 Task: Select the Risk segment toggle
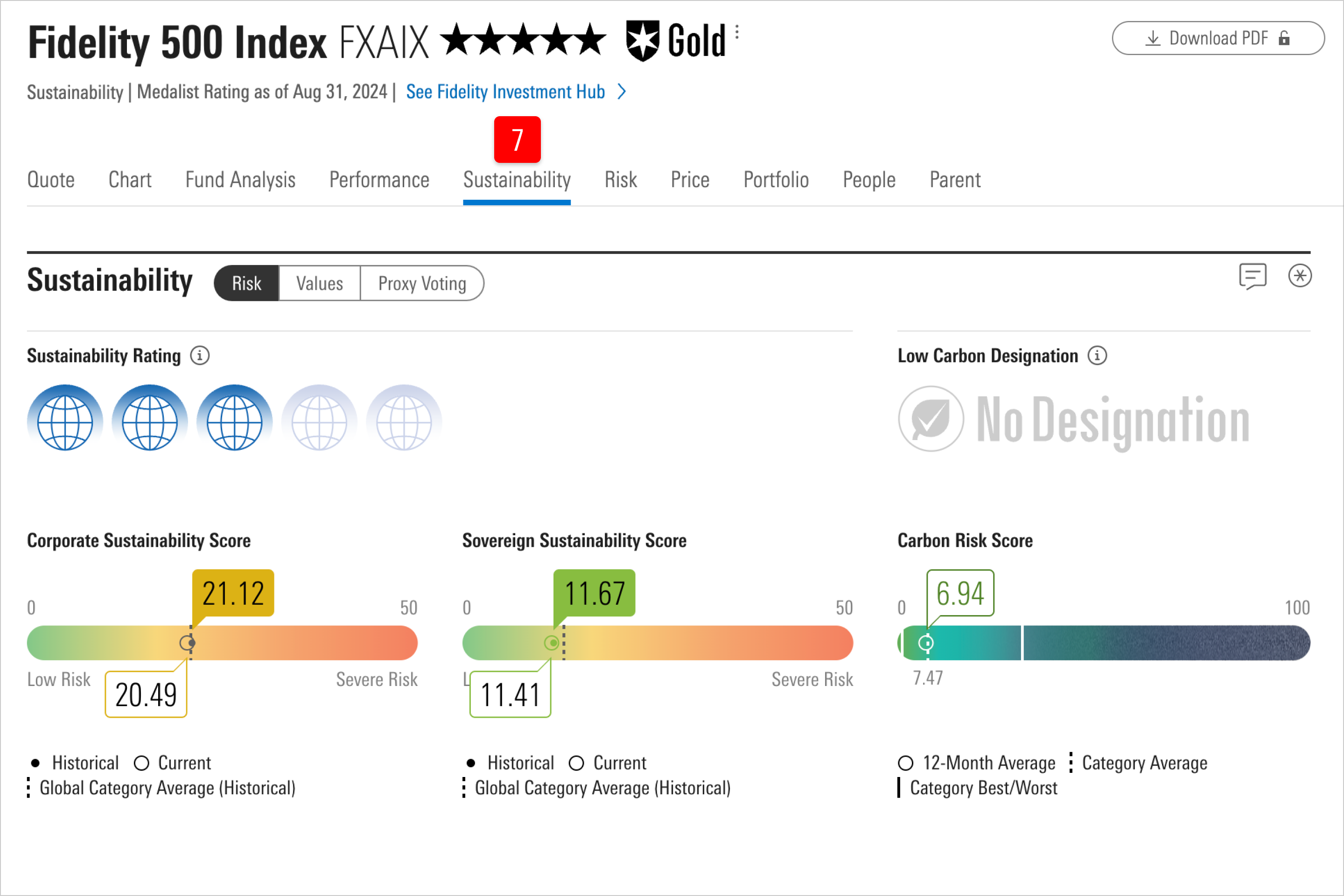point(247,283)
